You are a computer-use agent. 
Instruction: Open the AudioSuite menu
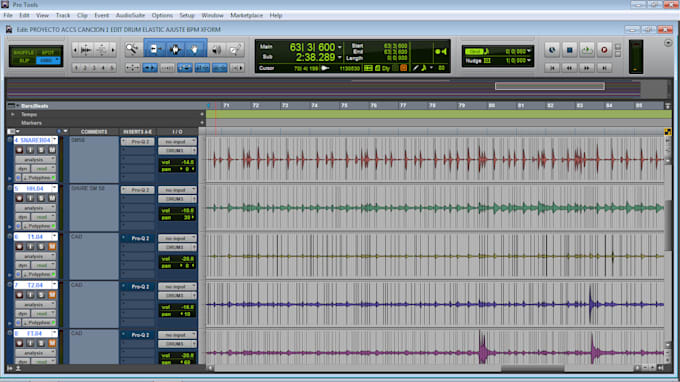coord(130,15)
